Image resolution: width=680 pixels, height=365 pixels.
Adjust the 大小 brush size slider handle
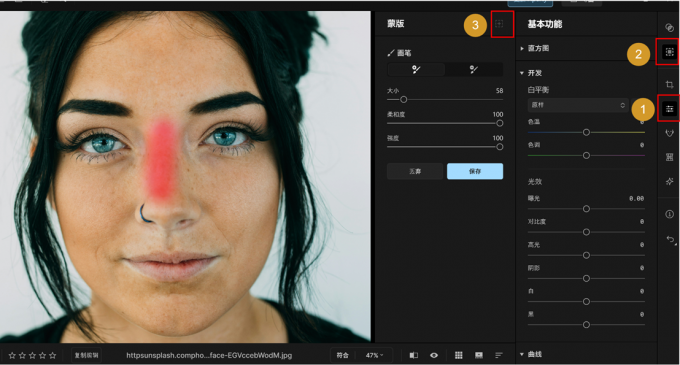(x=403, y=100)
